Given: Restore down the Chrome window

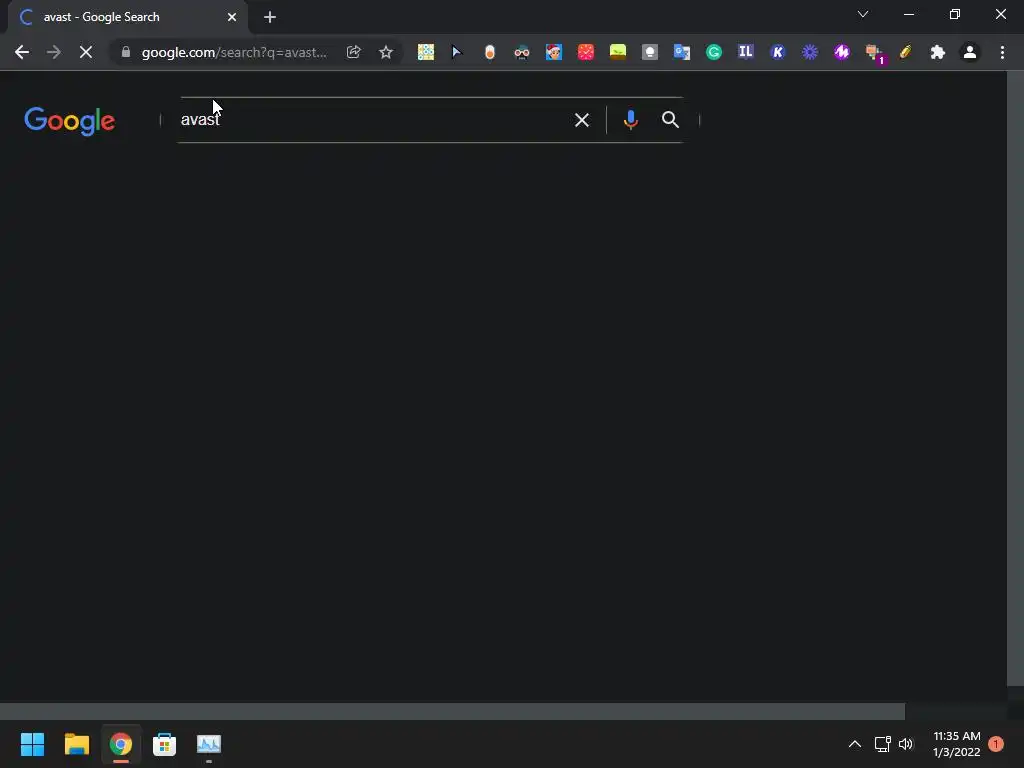Looking at the screenshot, I should pos(955,14).
